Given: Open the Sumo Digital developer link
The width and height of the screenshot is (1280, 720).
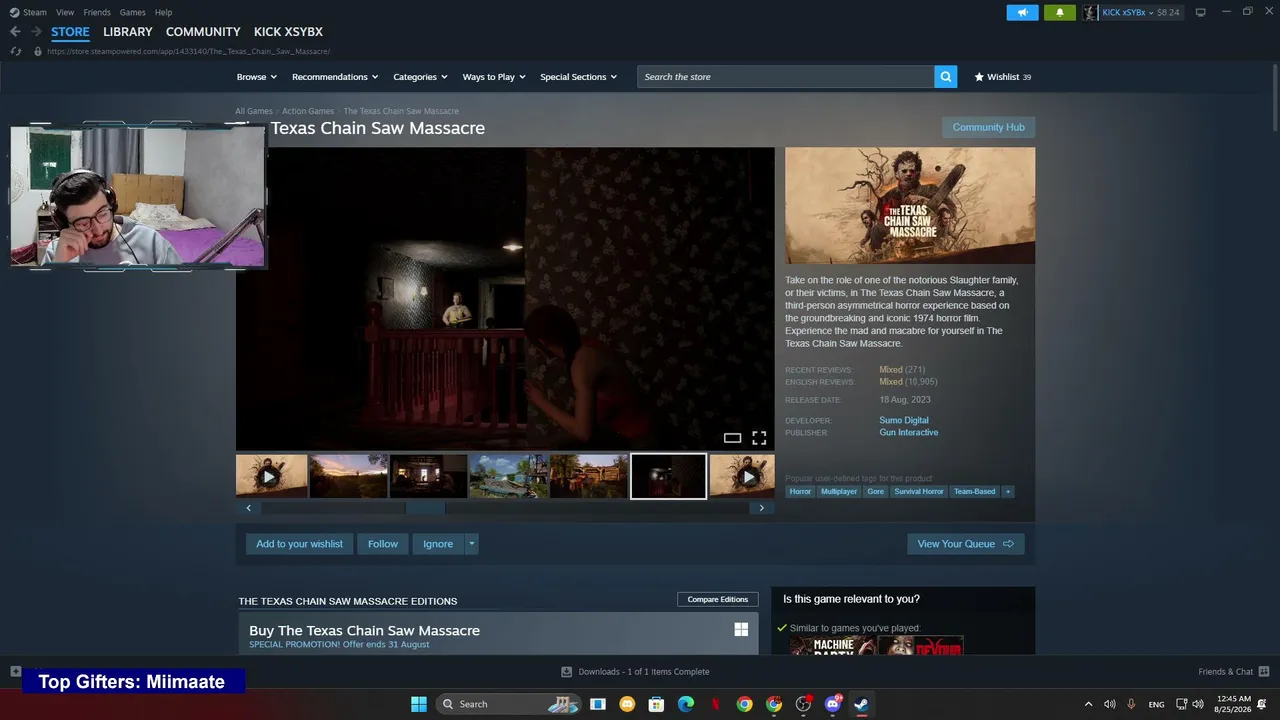Looking at the screenshot, I should pos(904,420).
